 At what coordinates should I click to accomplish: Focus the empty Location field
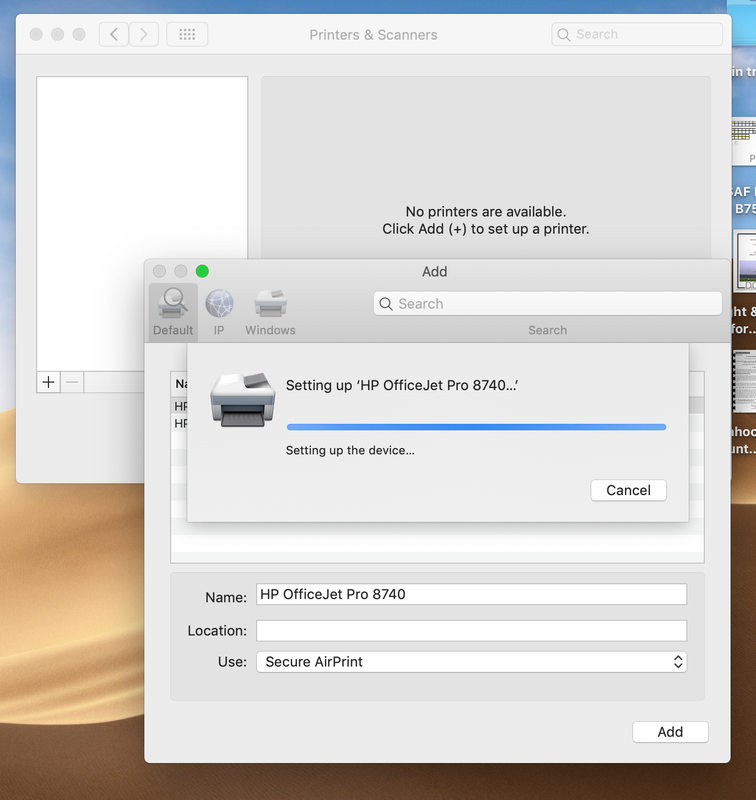point(471,630)
